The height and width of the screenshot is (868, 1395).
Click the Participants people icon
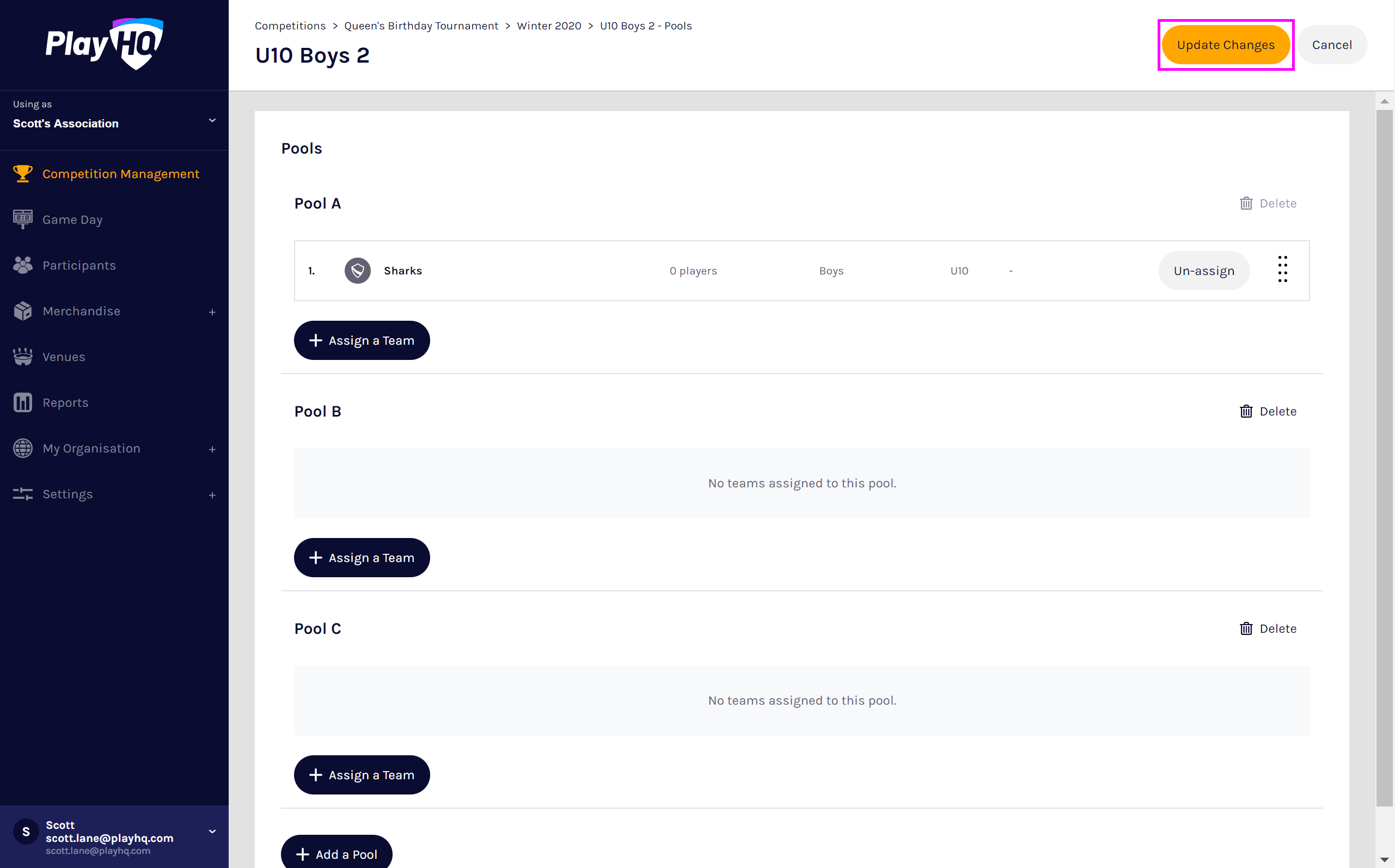pos(22,265)
